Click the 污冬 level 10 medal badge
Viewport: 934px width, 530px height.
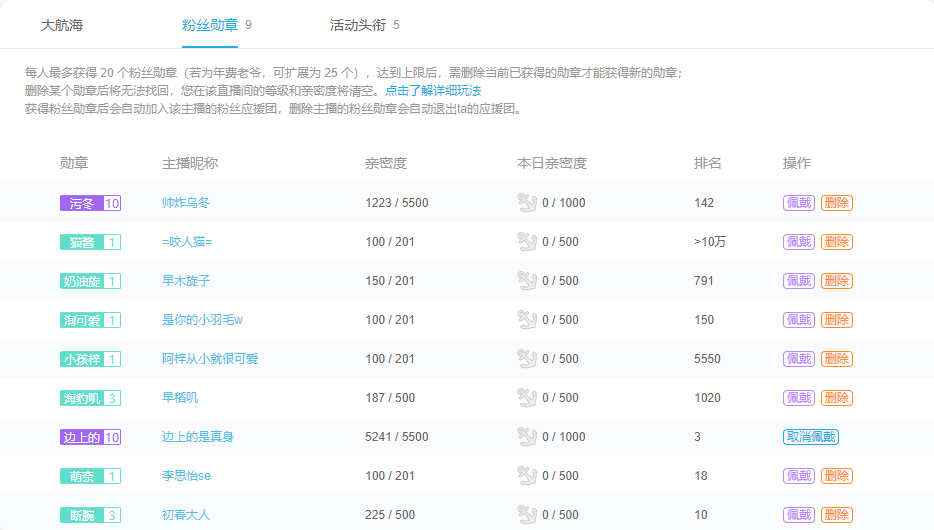click(x=91, y=203)
